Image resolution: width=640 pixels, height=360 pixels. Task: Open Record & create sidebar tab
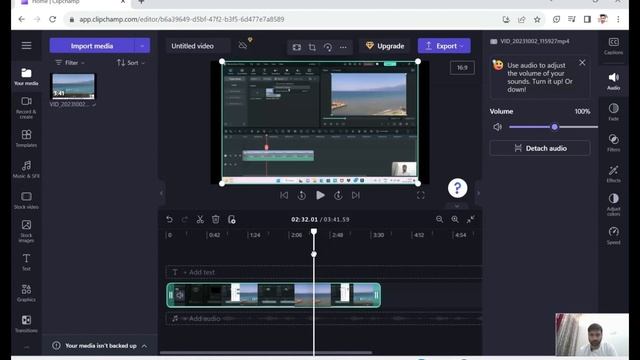pos(26,108)
